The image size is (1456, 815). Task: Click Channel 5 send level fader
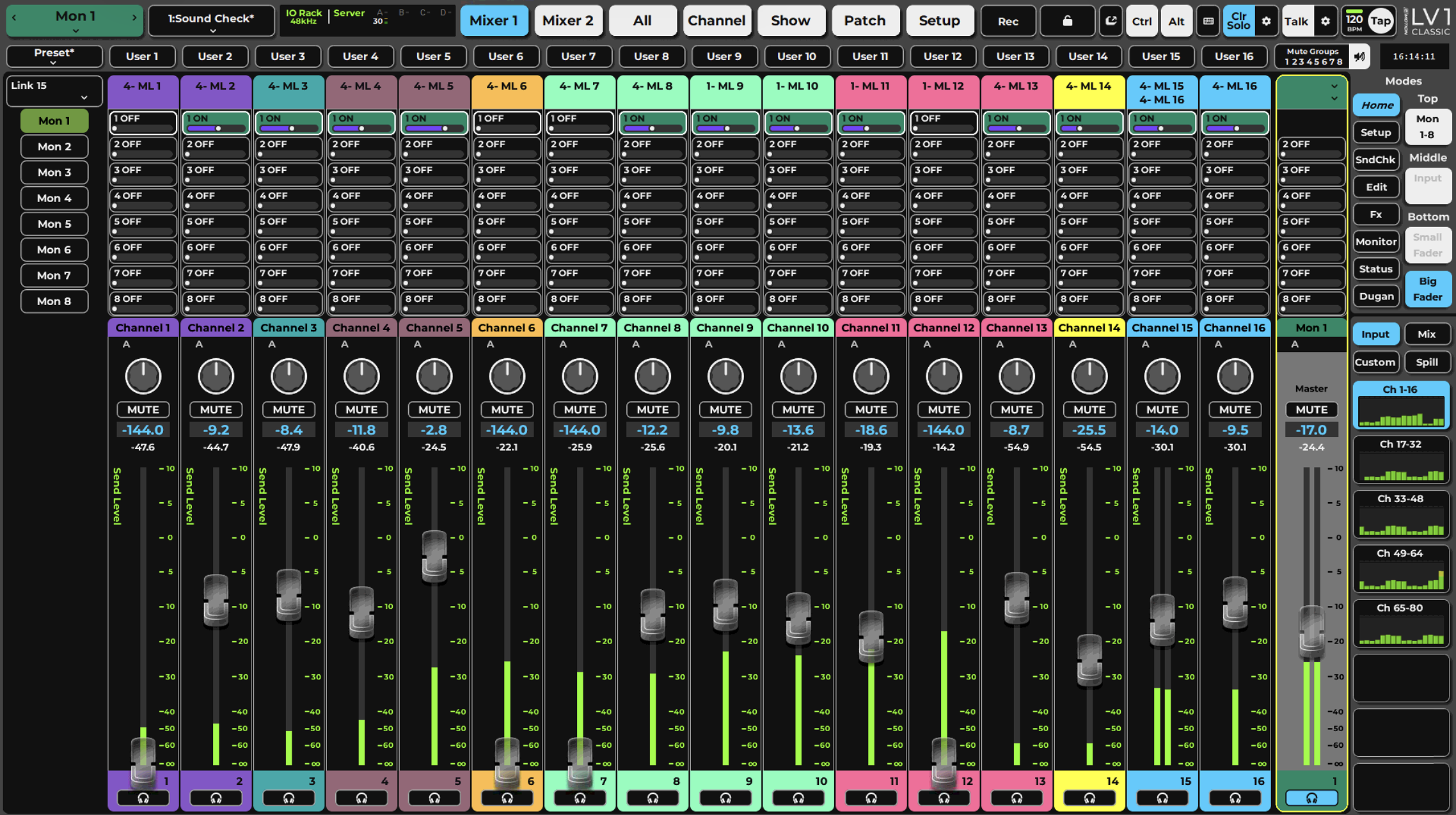pos(434,557)
